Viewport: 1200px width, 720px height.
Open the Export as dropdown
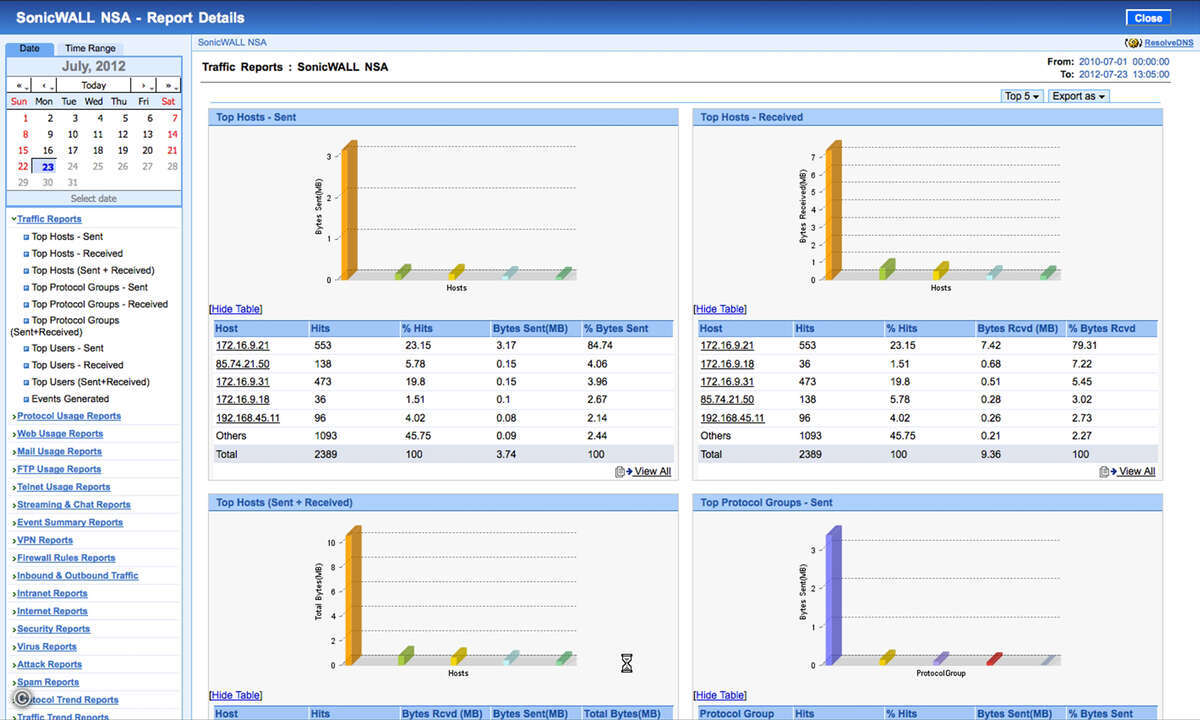point(1078,96)
